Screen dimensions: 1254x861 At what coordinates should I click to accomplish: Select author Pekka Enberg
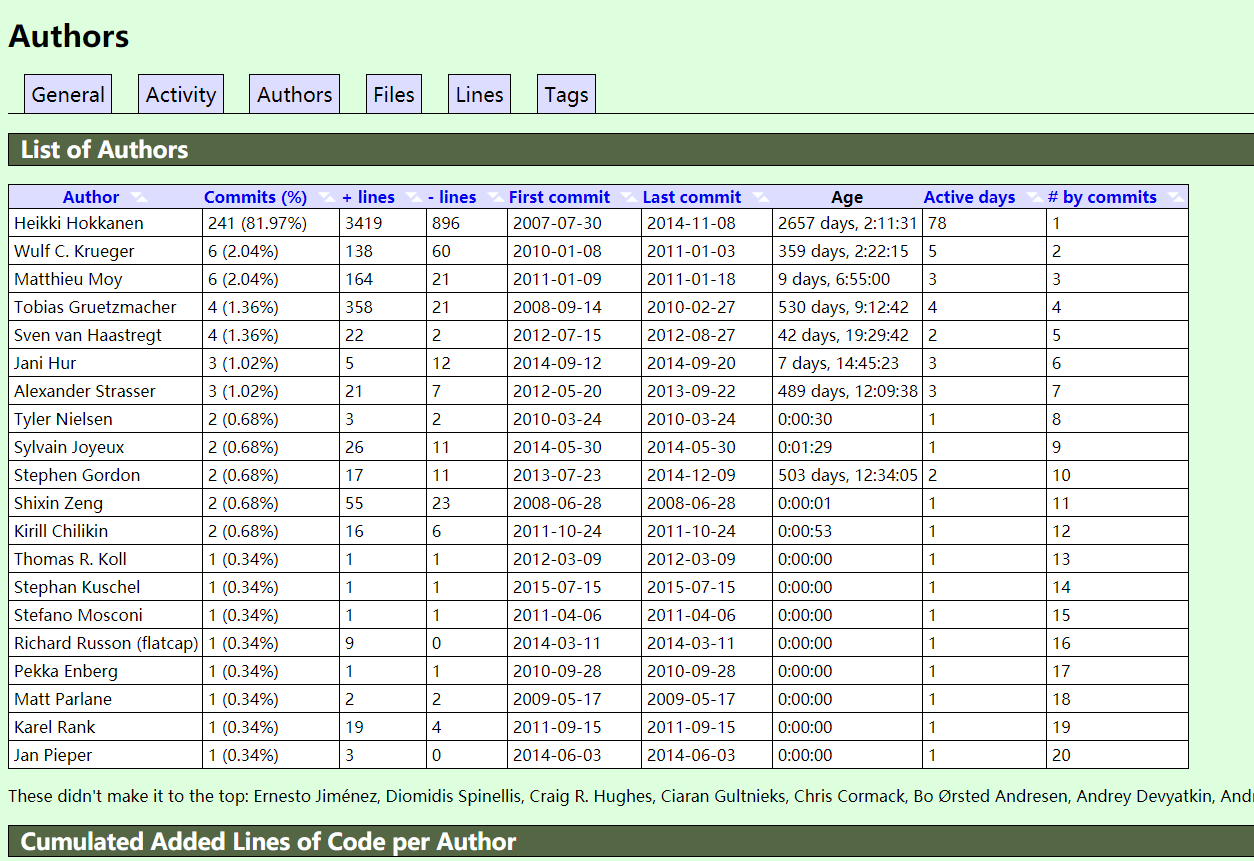66,671
